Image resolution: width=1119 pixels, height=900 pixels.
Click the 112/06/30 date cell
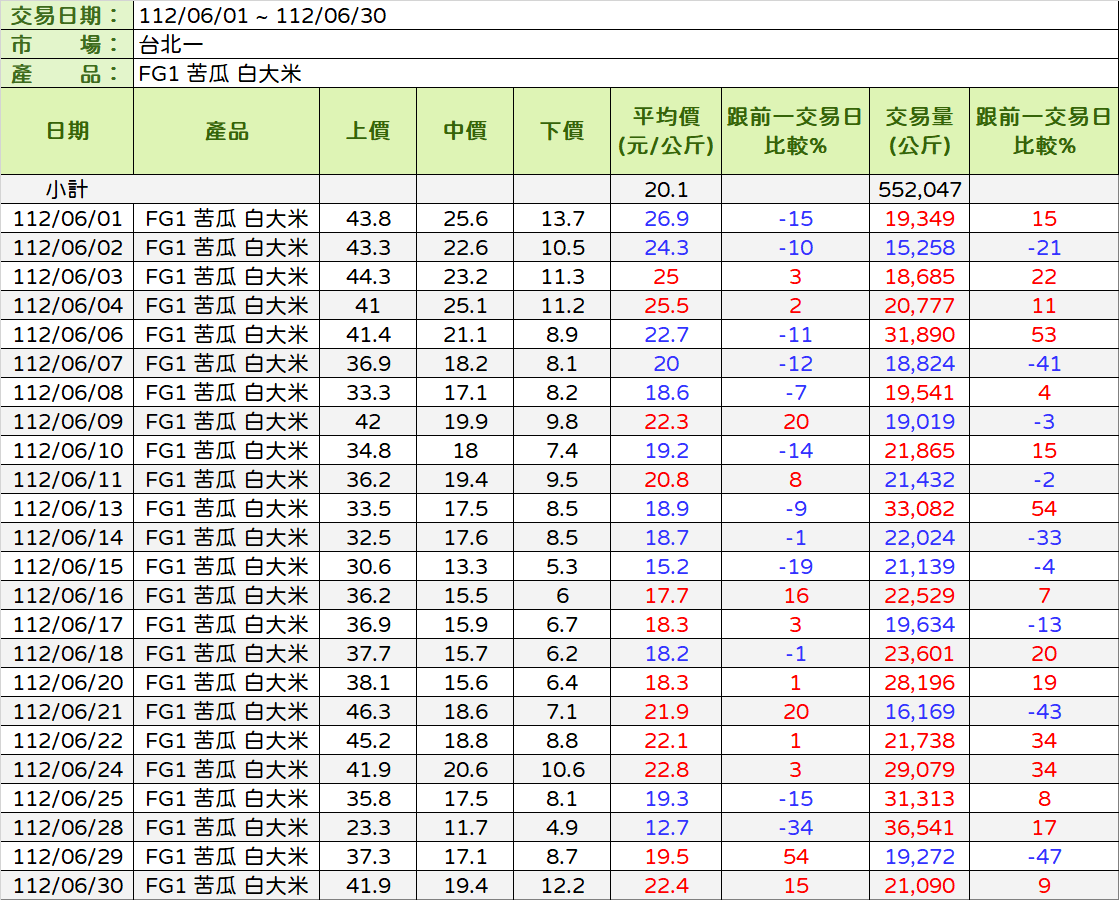pyautogui.click(x=67, y=886)
